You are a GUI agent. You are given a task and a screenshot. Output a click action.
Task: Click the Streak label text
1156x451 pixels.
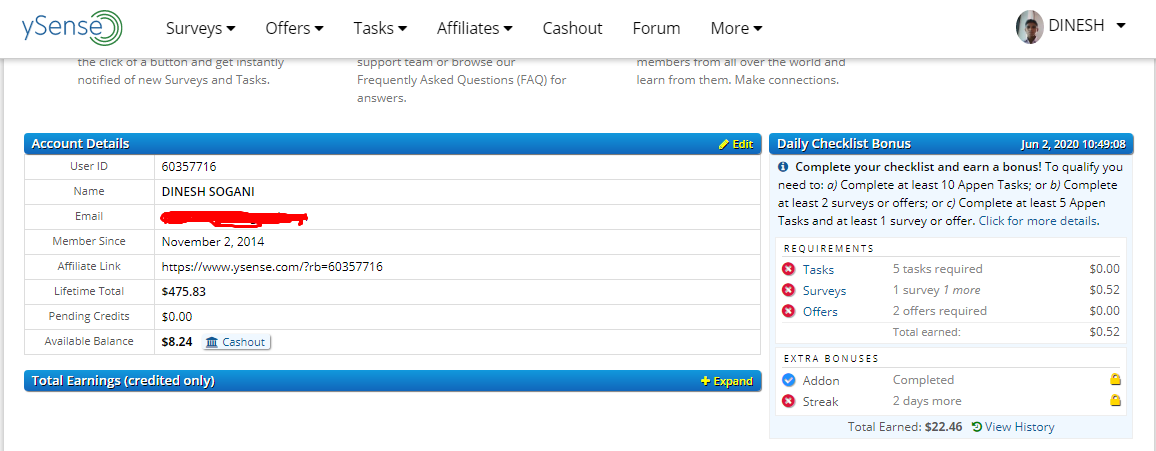pos(821,402)
